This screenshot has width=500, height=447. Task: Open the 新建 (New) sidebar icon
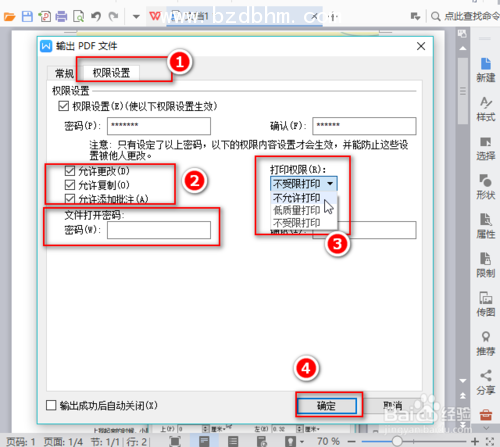[486, 70]
